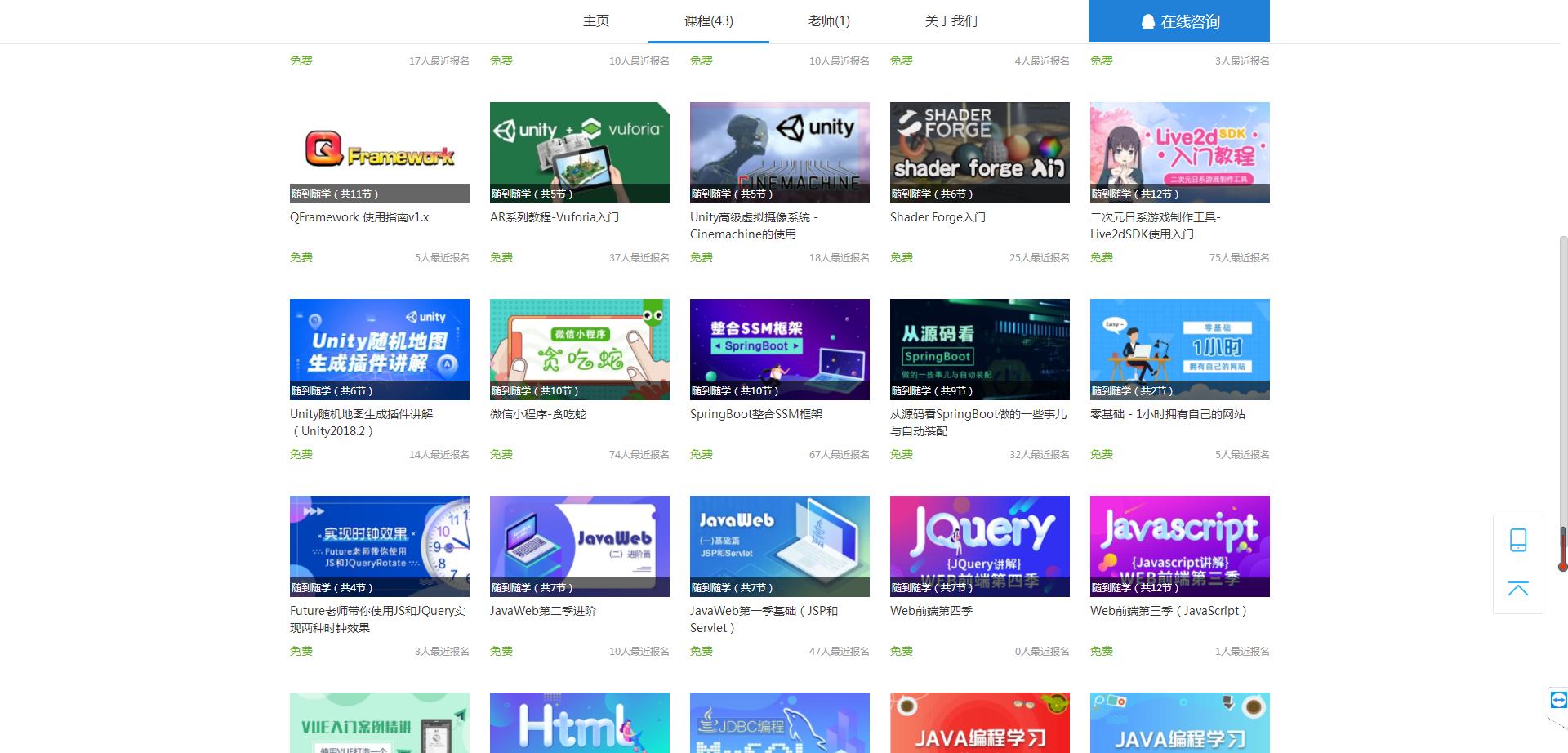Viewport: 1568px width, 753px height.
Task: Click the Unity随机地图生成插件讲解 thumbnail
Action: click(379, 349)
